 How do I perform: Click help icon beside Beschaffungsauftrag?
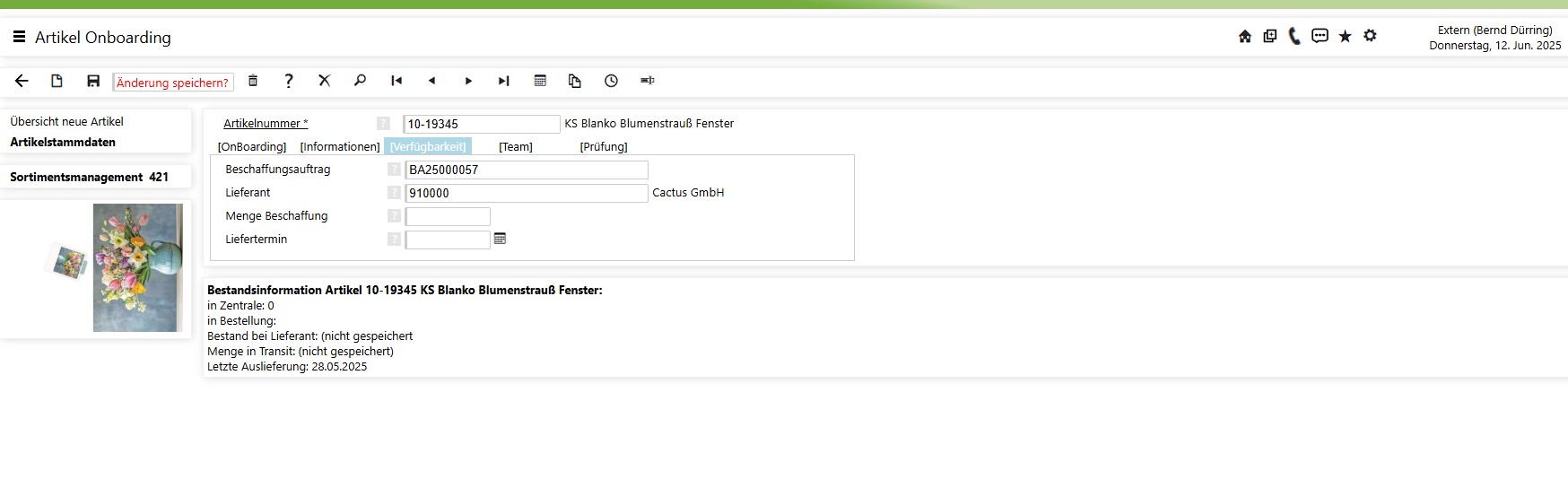click(394, 170)
